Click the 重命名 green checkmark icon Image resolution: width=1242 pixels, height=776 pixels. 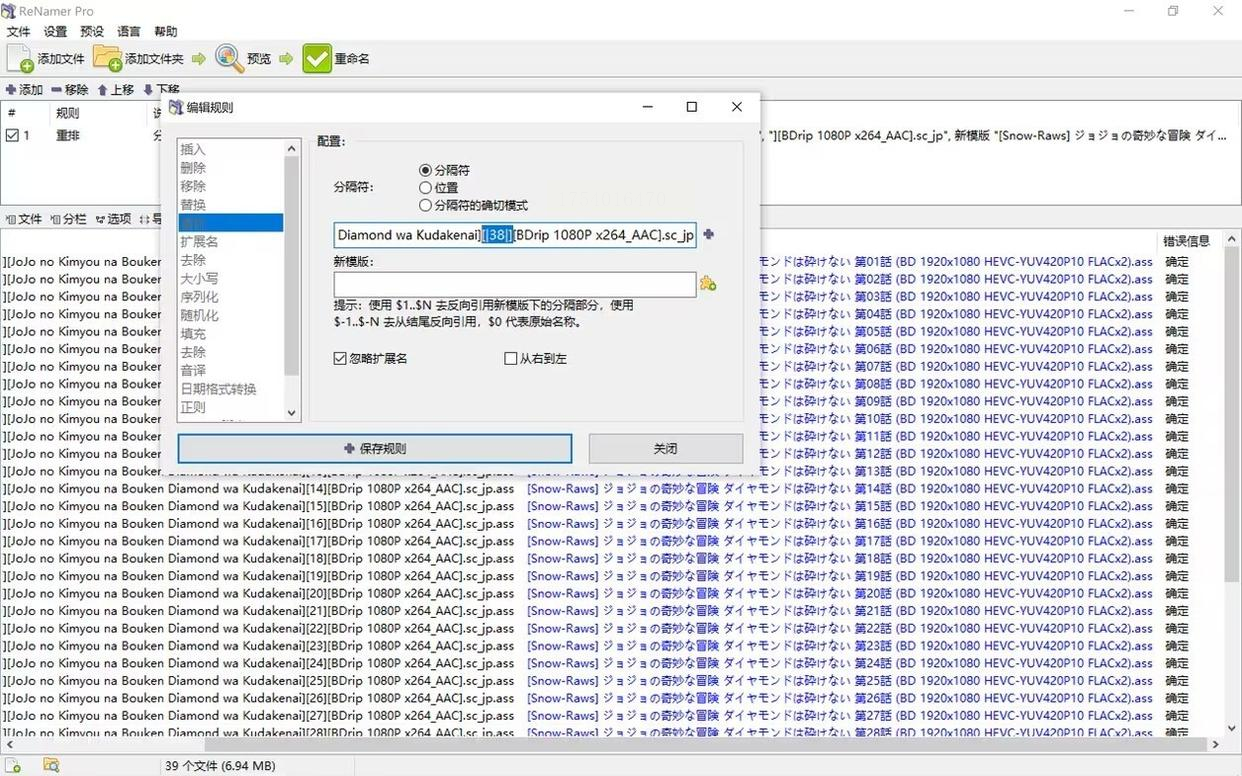tap(317, 59)
